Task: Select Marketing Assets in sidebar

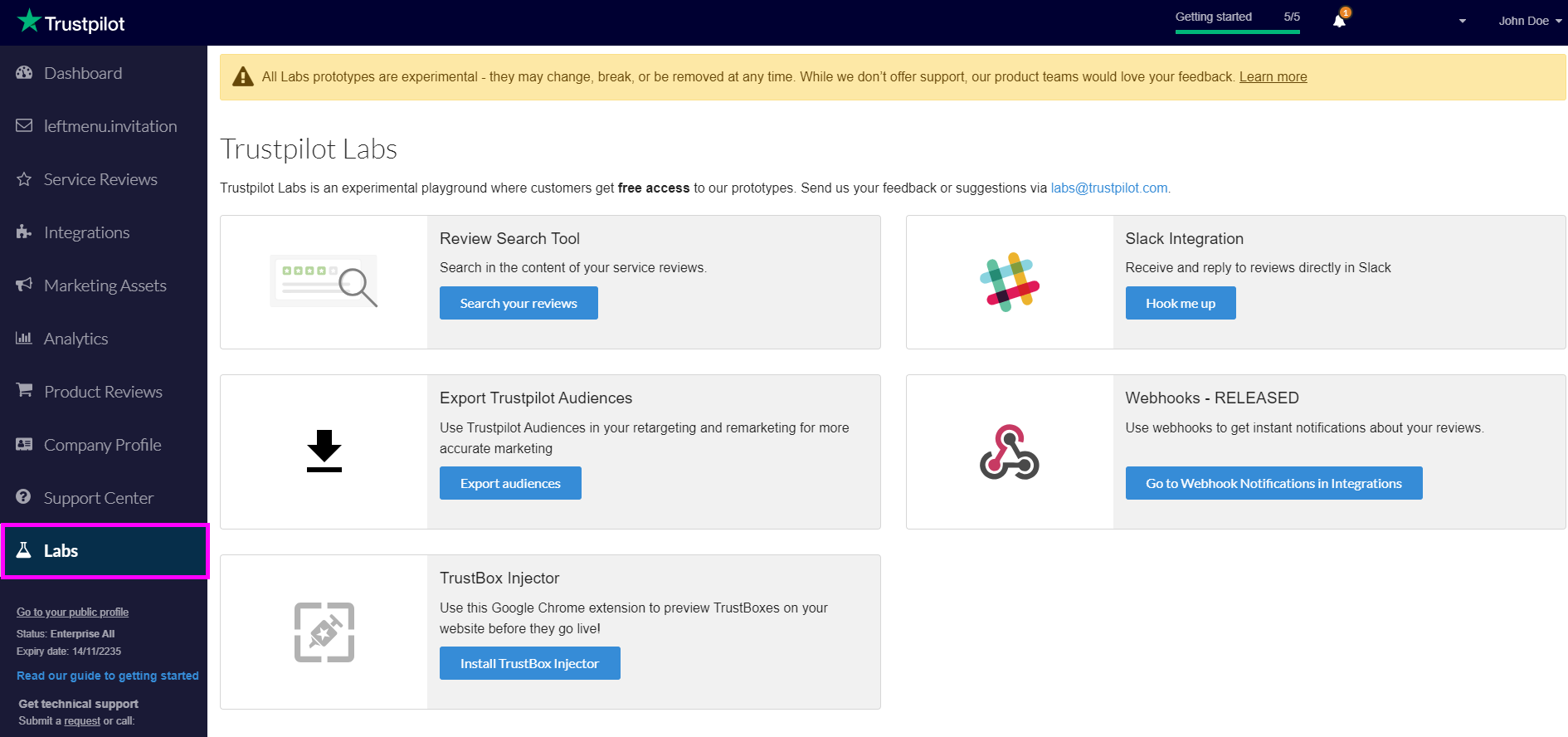Action: (104, 286)
